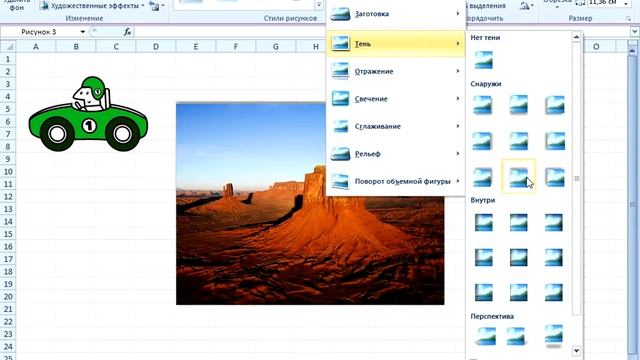Click the fx insert function icon
Viewport: 640px width, 360px height.
tap(127, 32)
